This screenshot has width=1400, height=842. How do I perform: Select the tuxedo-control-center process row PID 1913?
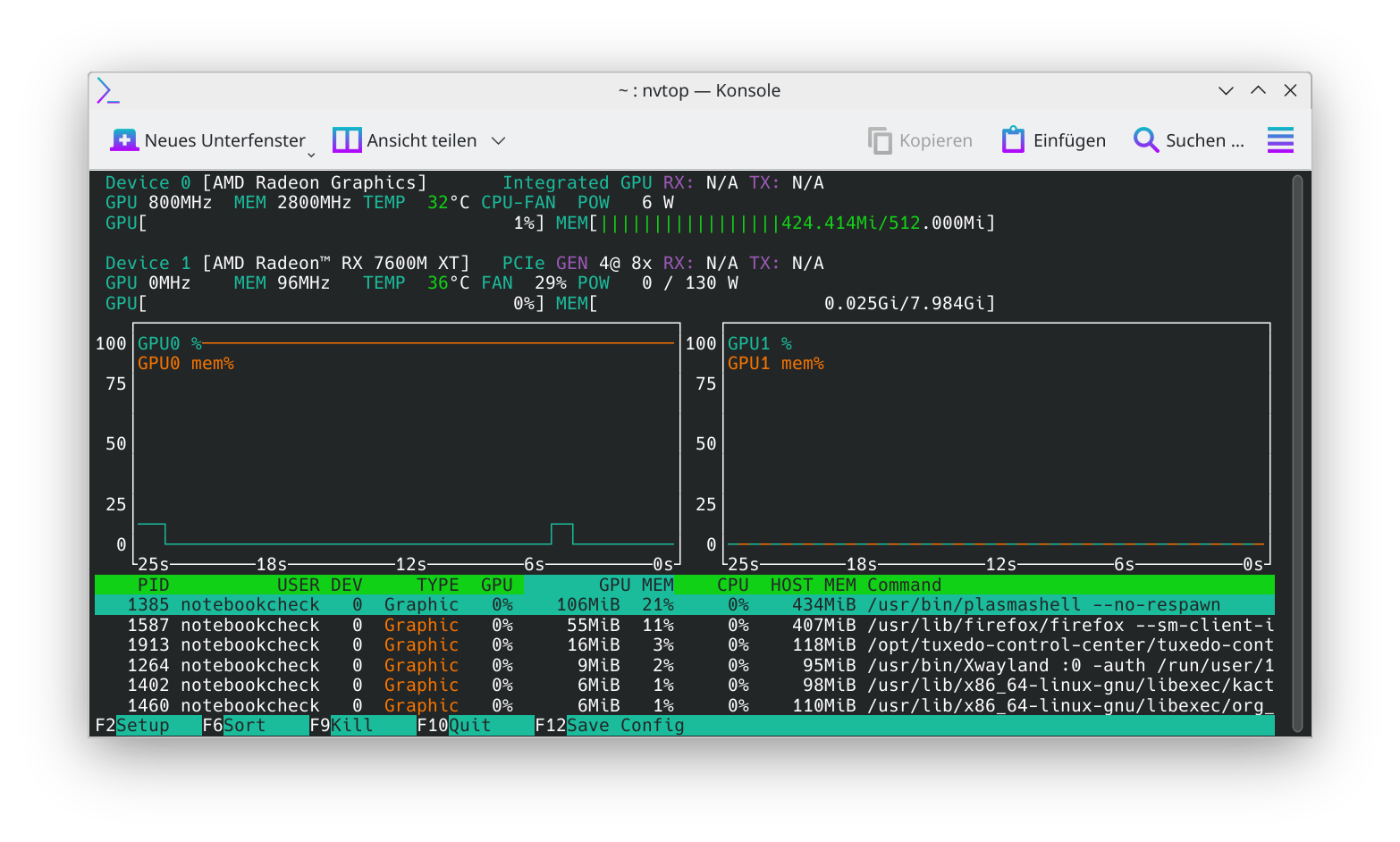685,645
